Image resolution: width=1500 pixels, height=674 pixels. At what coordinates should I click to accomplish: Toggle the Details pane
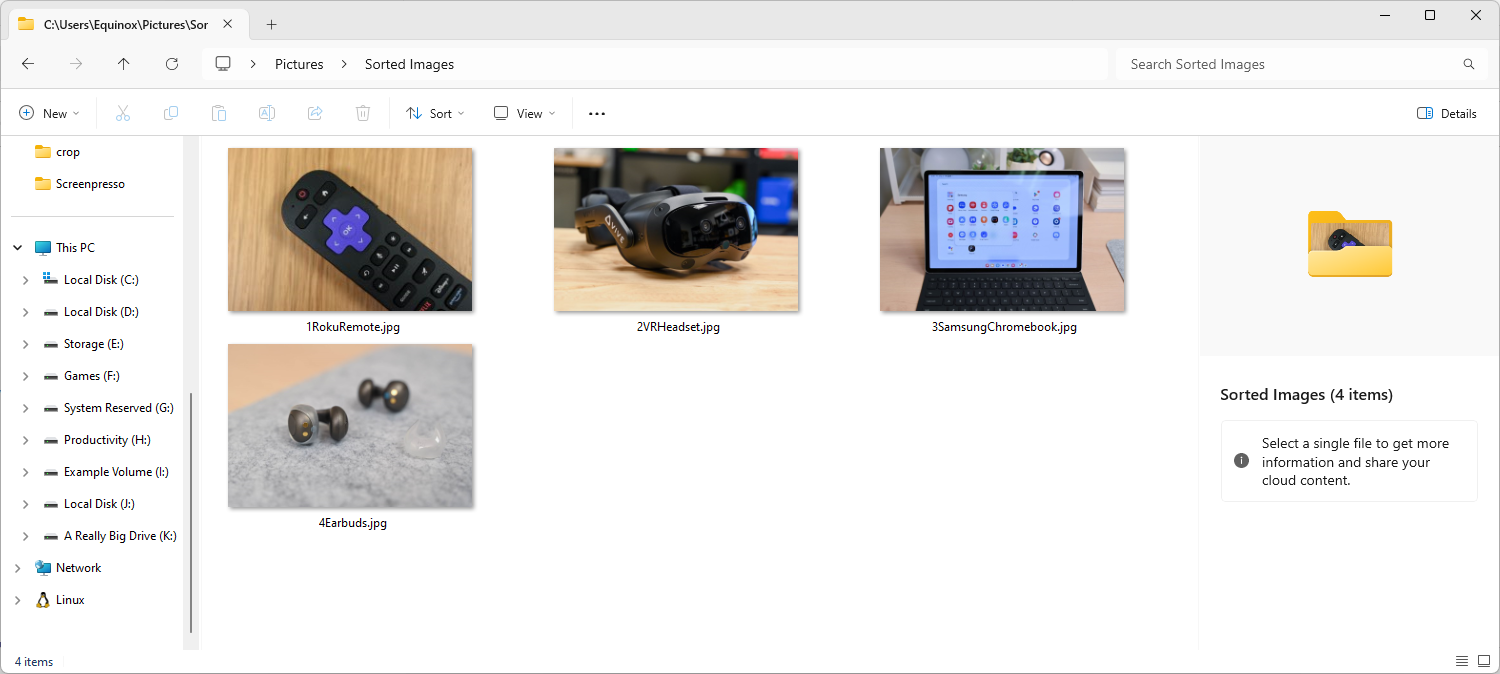(1447, 114)
